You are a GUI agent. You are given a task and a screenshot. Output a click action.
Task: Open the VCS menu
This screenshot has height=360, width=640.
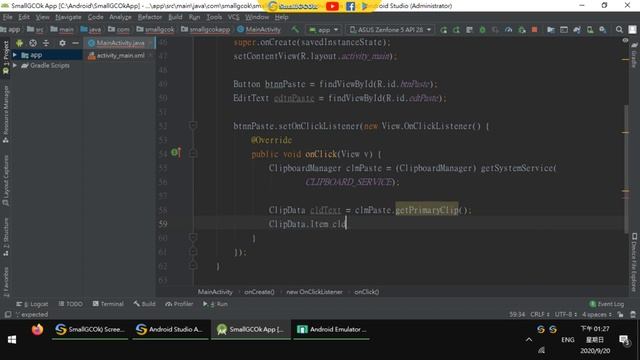[233, 17]
